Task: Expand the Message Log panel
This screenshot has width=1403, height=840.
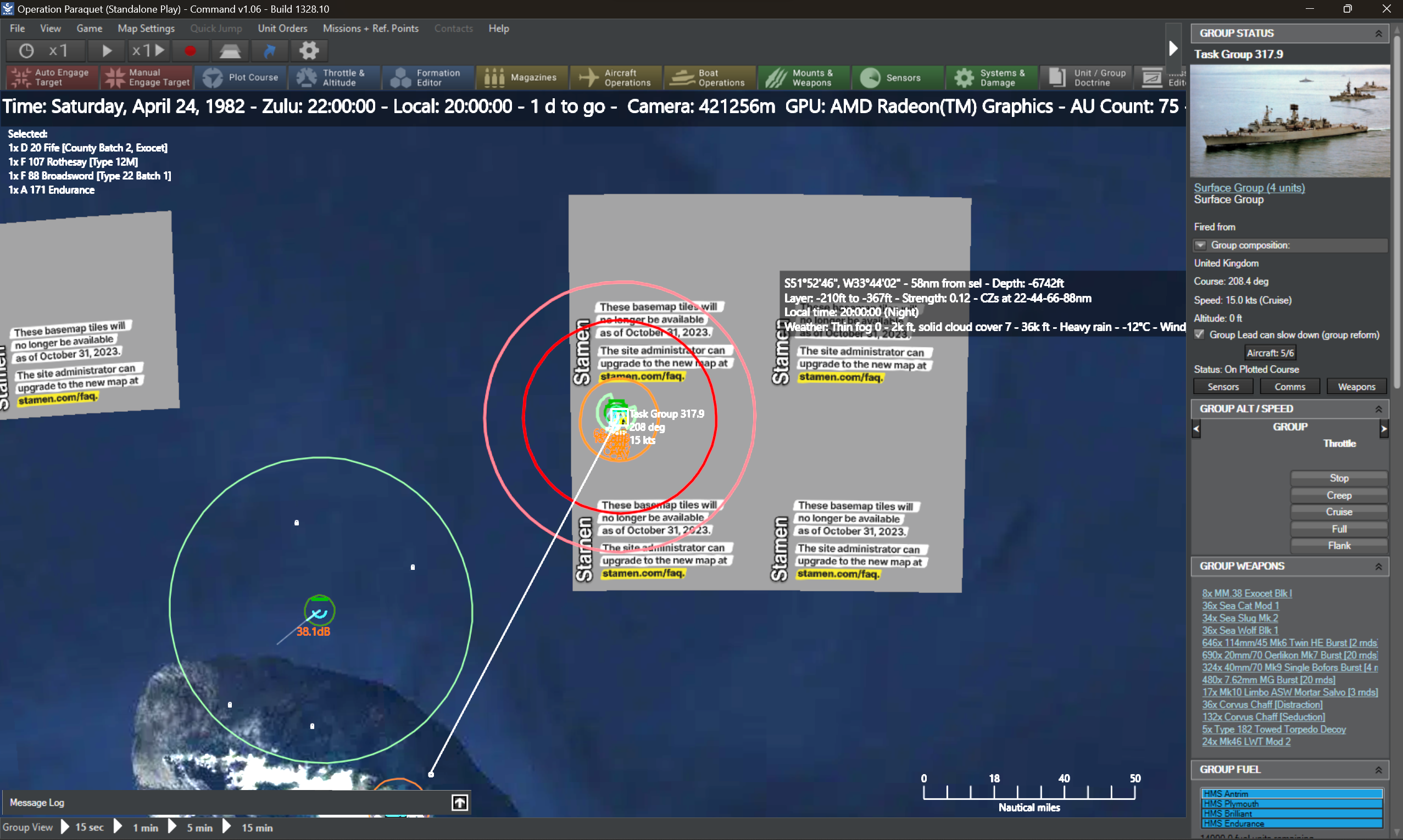Action: click(459, 802)
